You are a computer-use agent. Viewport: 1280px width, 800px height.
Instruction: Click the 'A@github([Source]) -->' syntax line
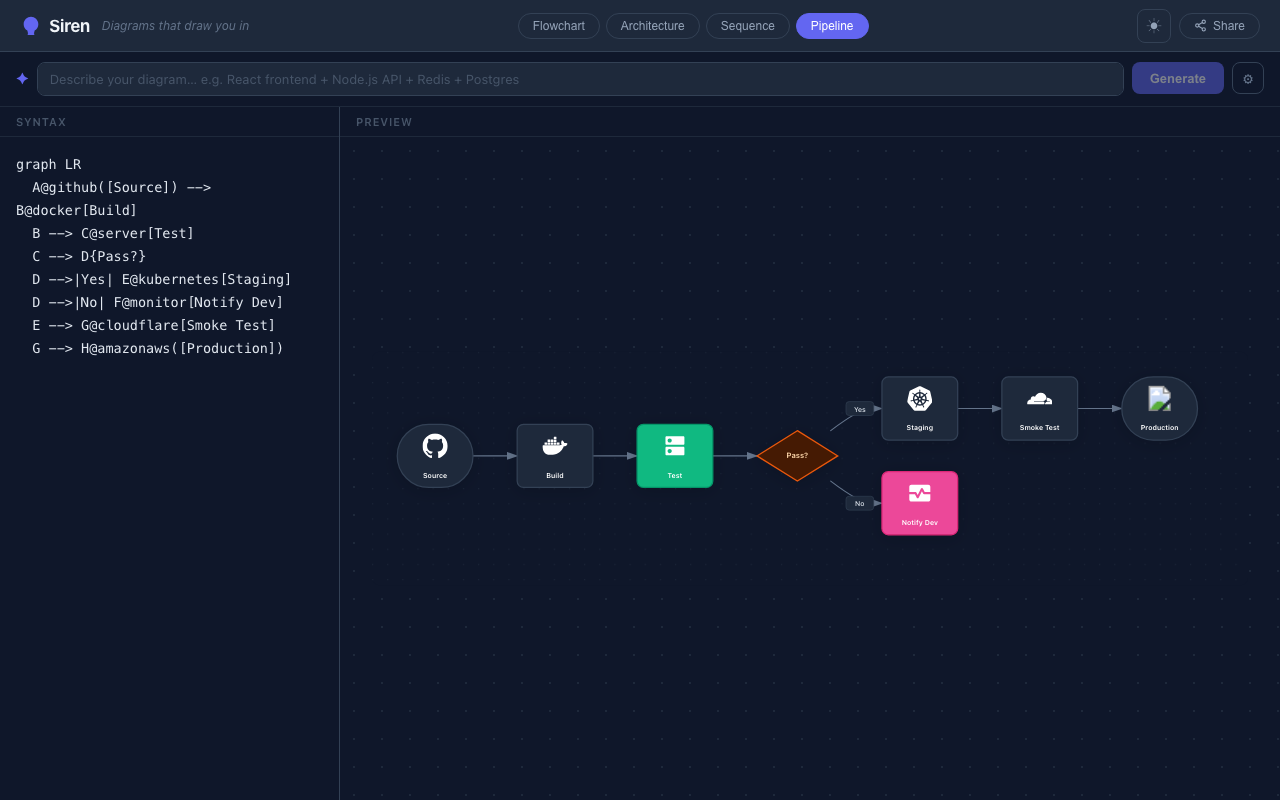click(x=121, y=187)
